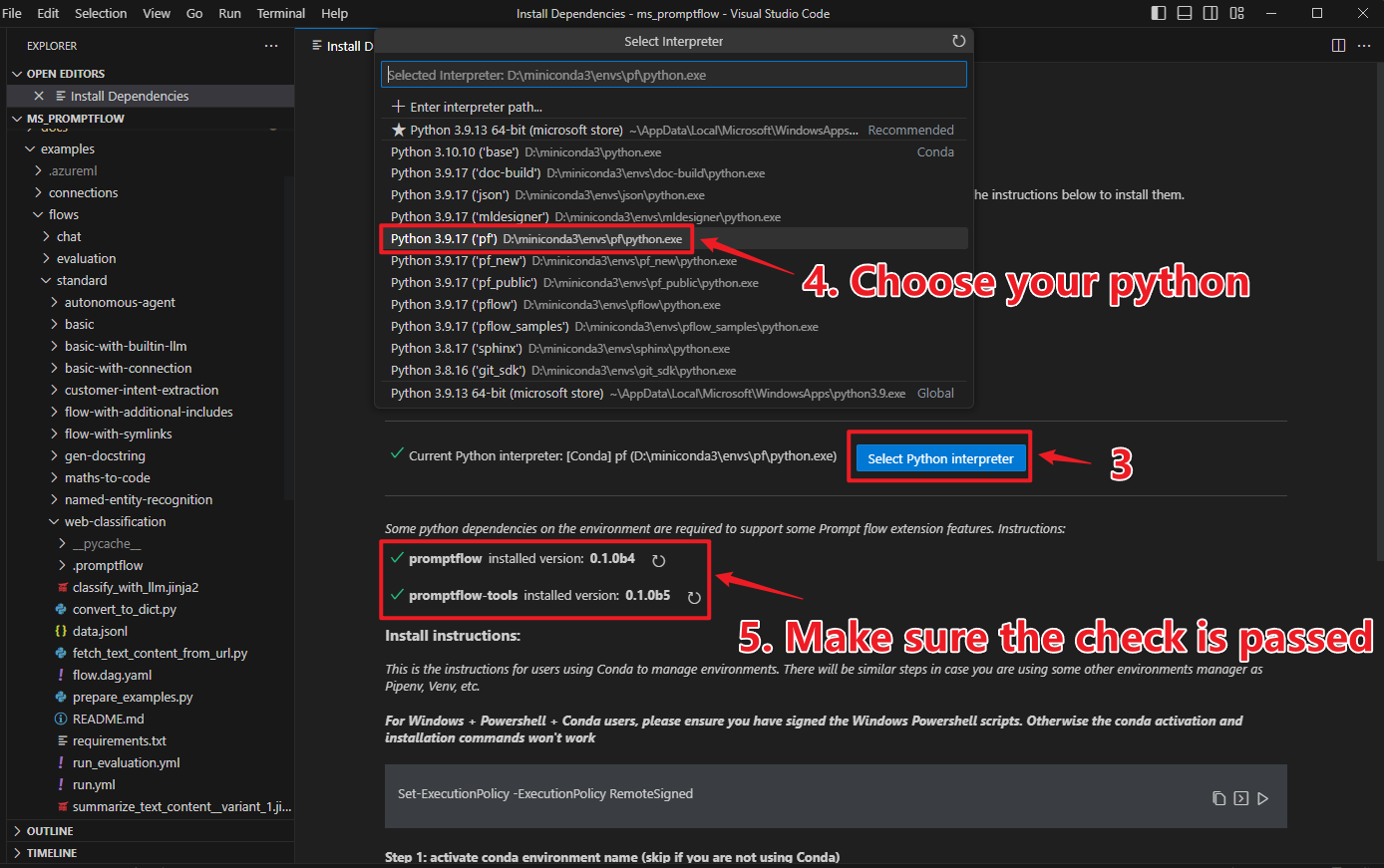Click the play icon next to the command block
The image size is (1384, 868).
click(x=1263, y=797)
